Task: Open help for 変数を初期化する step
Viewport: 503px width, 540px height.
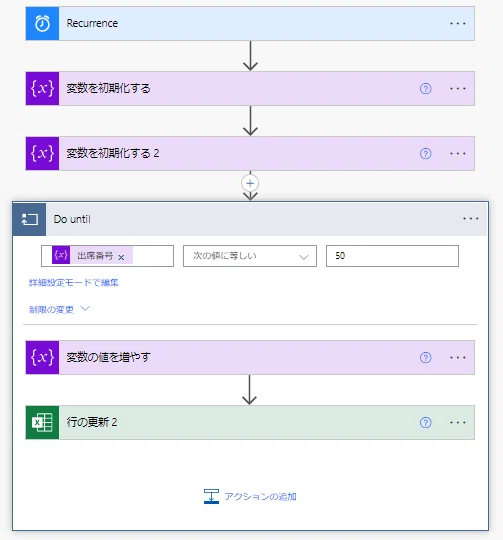Action: pyautogui.click(x=426, y=89)
